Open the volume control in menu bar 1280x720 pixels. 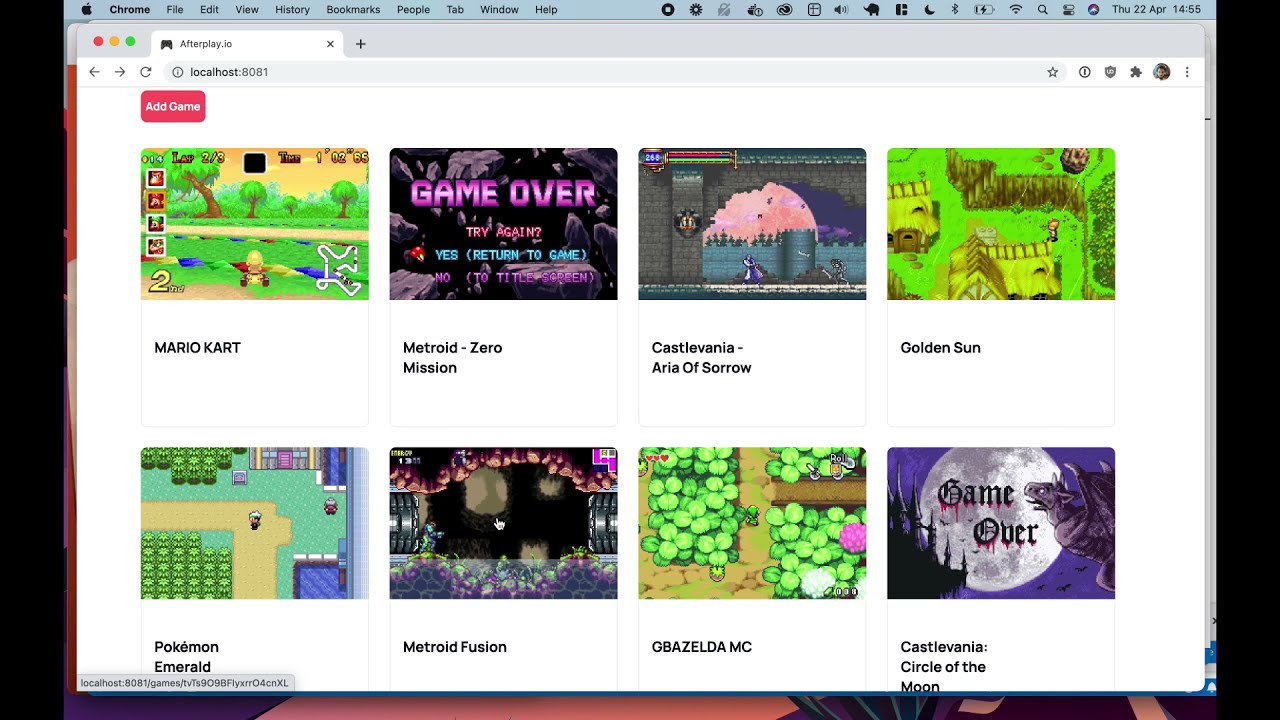pos(841,9)
